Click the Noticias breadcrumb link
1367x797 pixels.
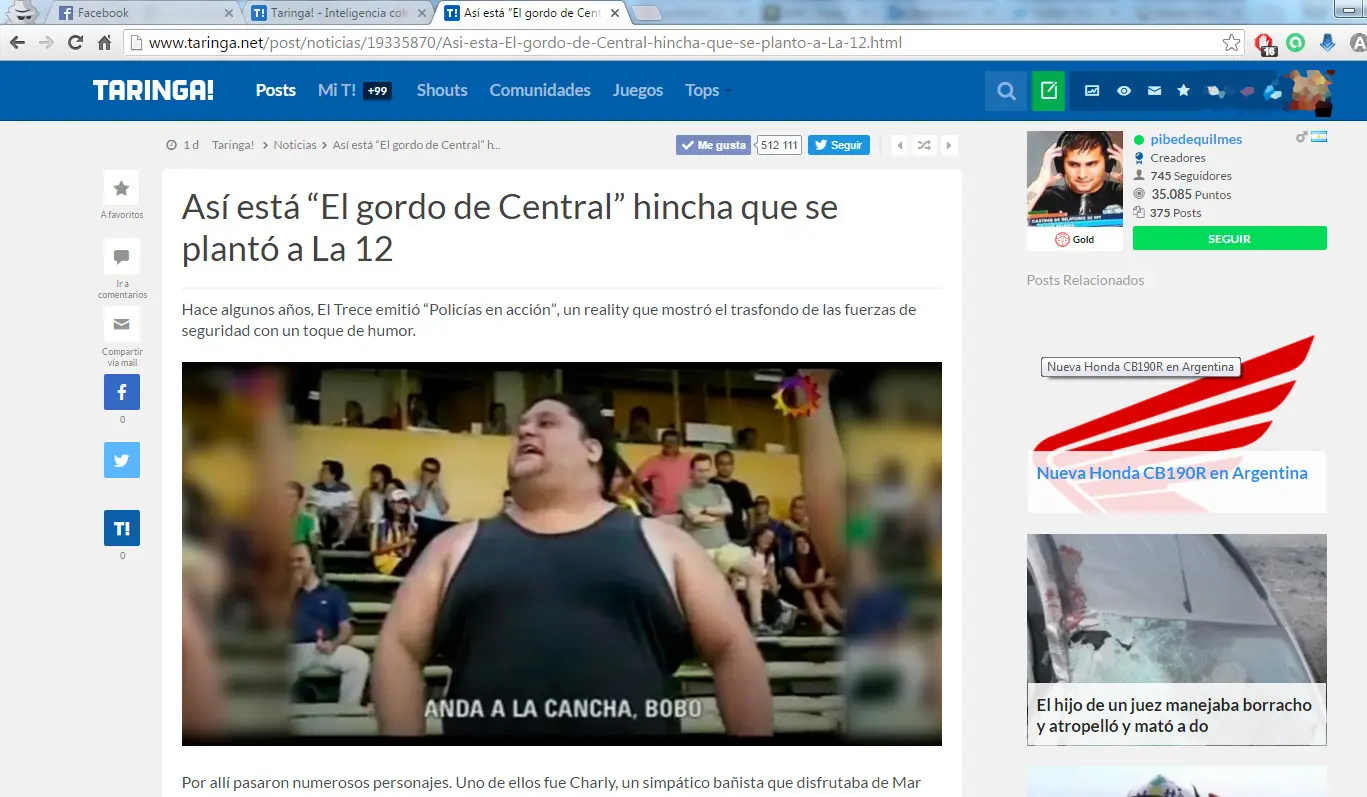(x=295, y=145)
